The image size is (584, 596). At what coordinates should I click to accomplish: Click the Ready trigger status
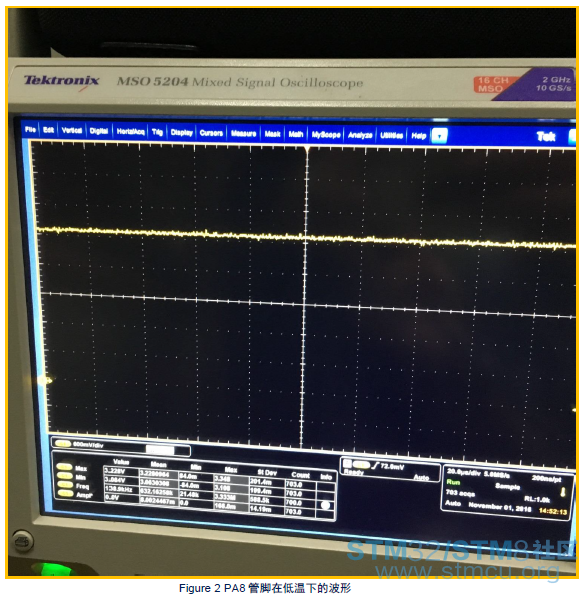[x=353, y=472]
